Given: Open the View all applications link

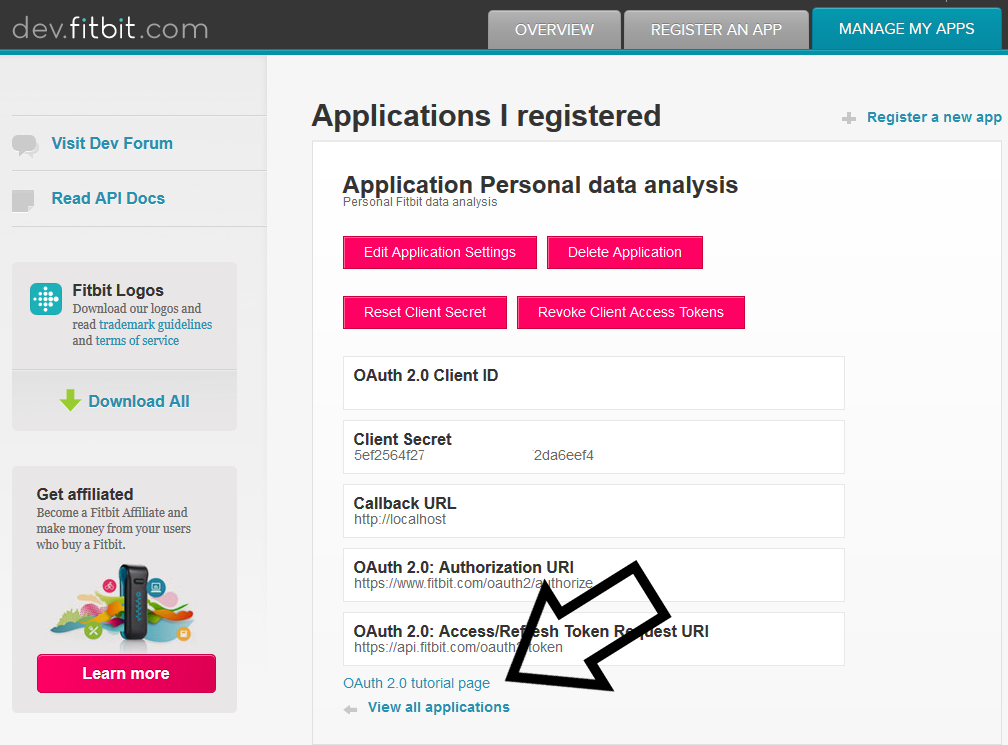Looking at the screenshot, I should 438,707.
